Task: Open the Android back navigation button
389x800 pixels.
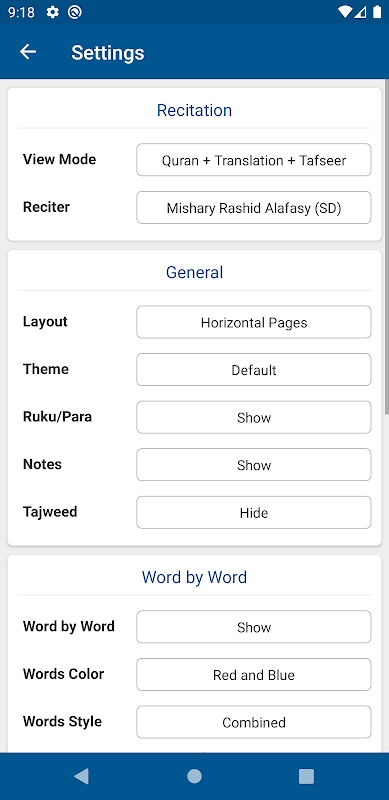Action: coord(81,776)
